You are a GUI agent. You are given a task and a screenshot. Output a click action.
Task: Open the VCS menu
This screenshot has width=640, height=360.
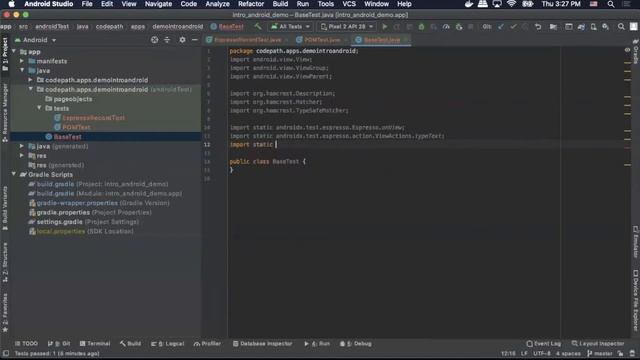(x=349, y=4)
